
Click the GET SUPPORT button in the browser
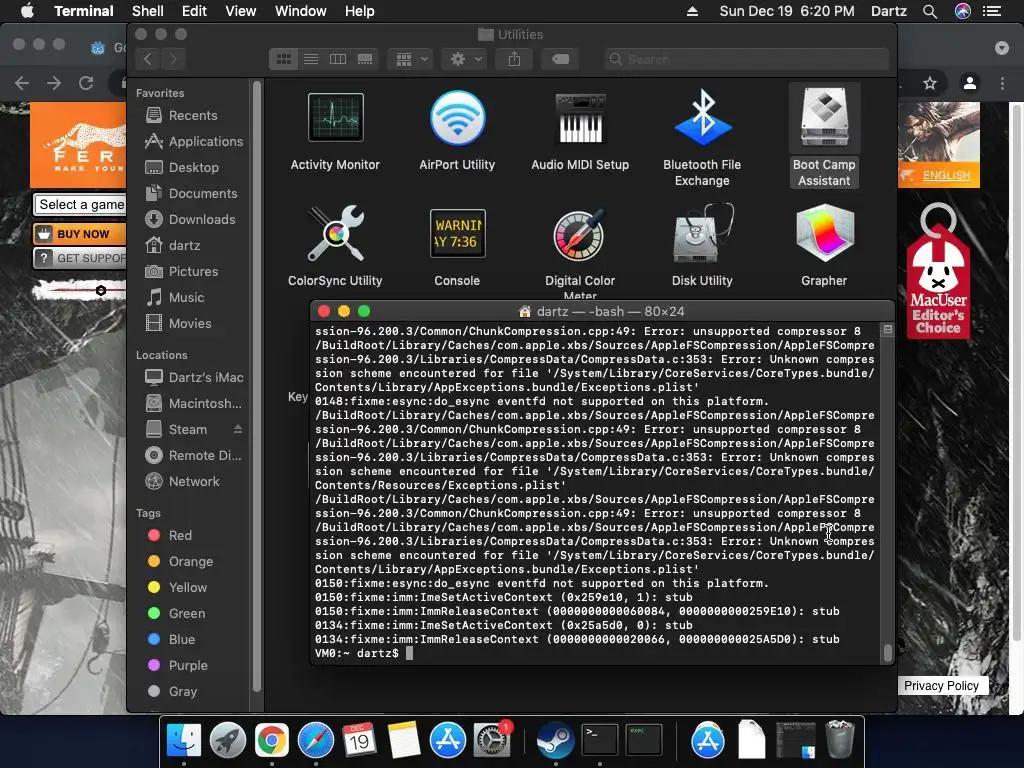(80, 258)
